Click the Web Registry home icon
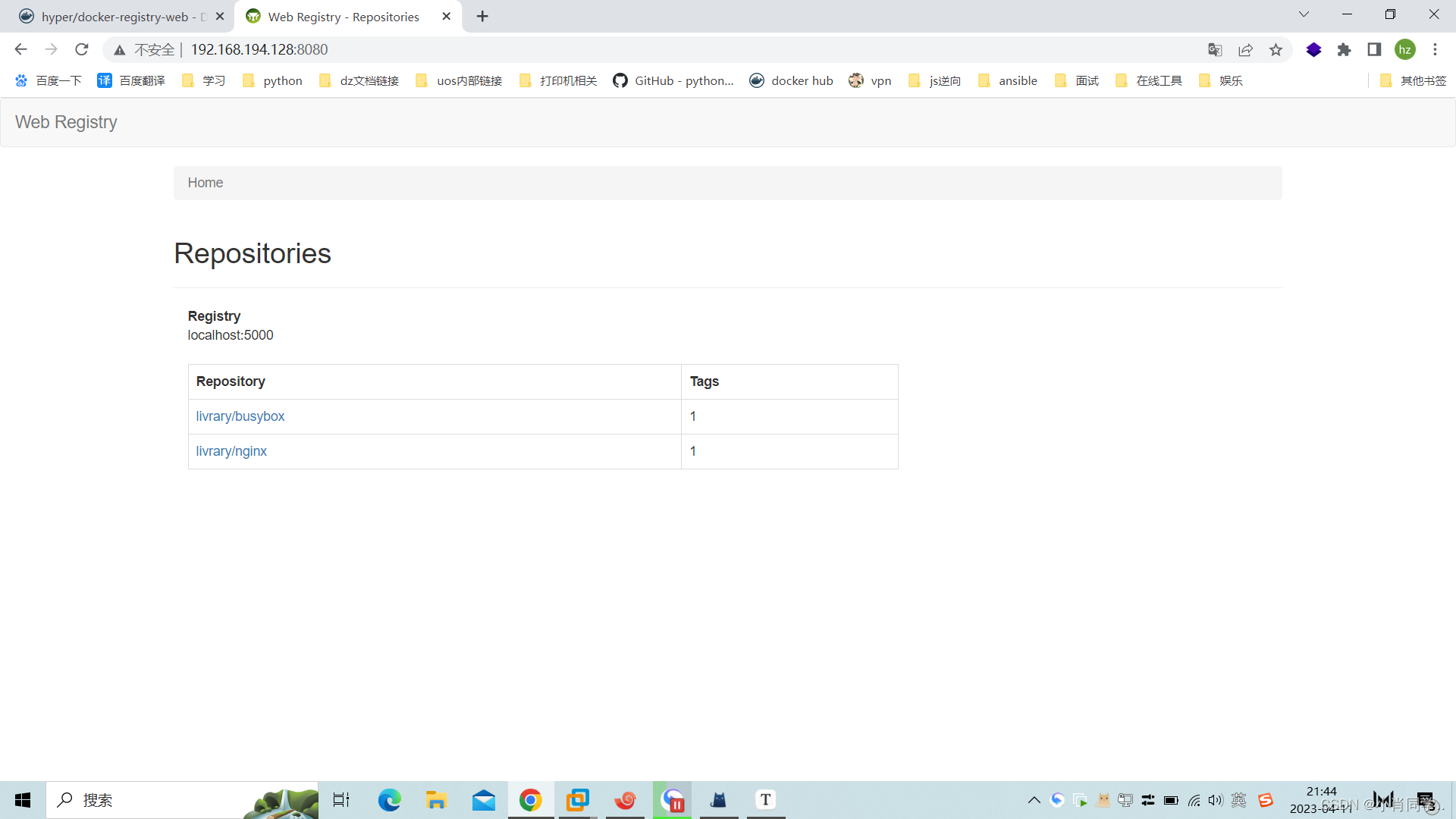Viewport: 1456px width, 819px height. click(65, 122)
